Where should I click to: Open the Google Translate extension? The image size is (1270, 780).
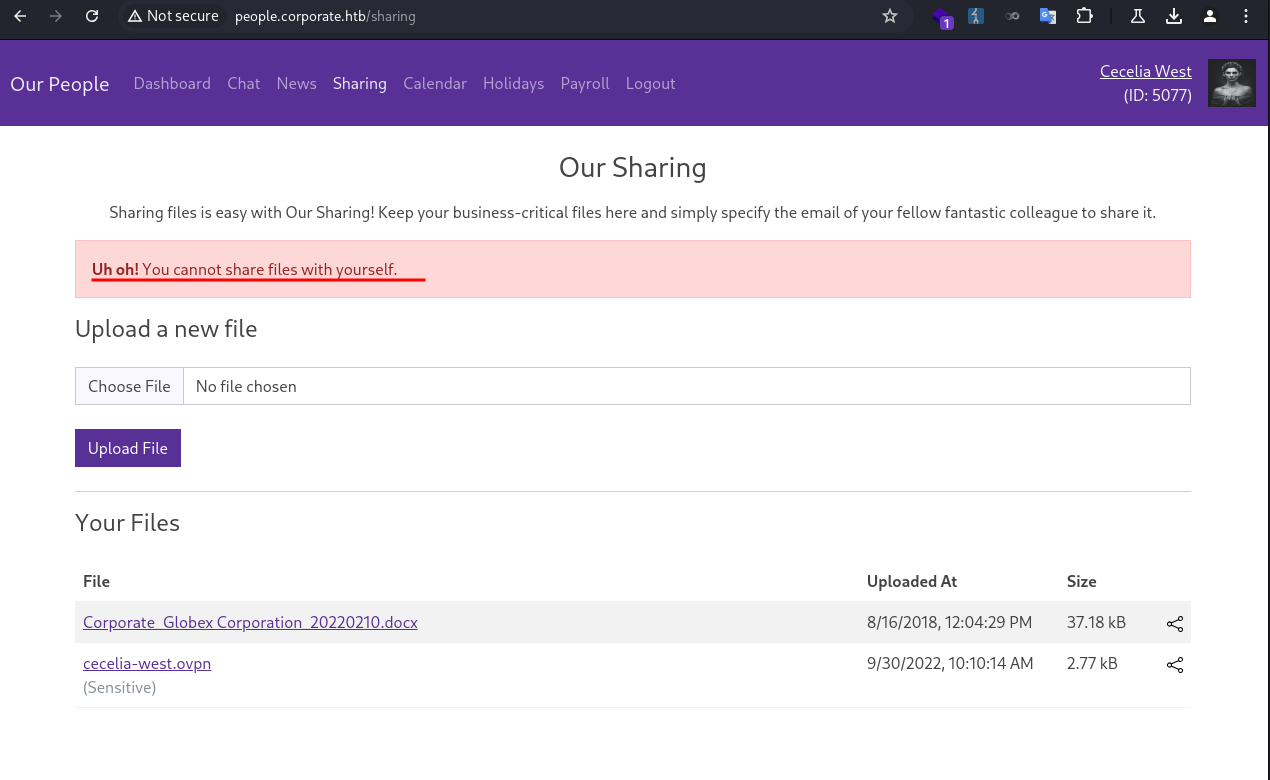pos(1048,16)
